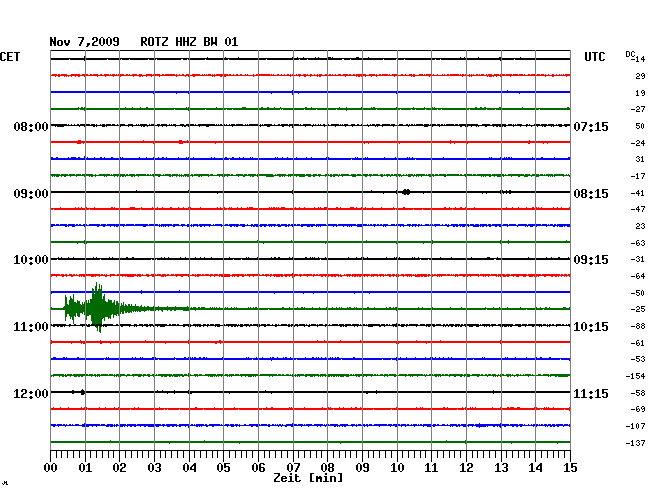Click the DC value "-50"
Viewport: 650px width, 494px height.
(638, 293)
